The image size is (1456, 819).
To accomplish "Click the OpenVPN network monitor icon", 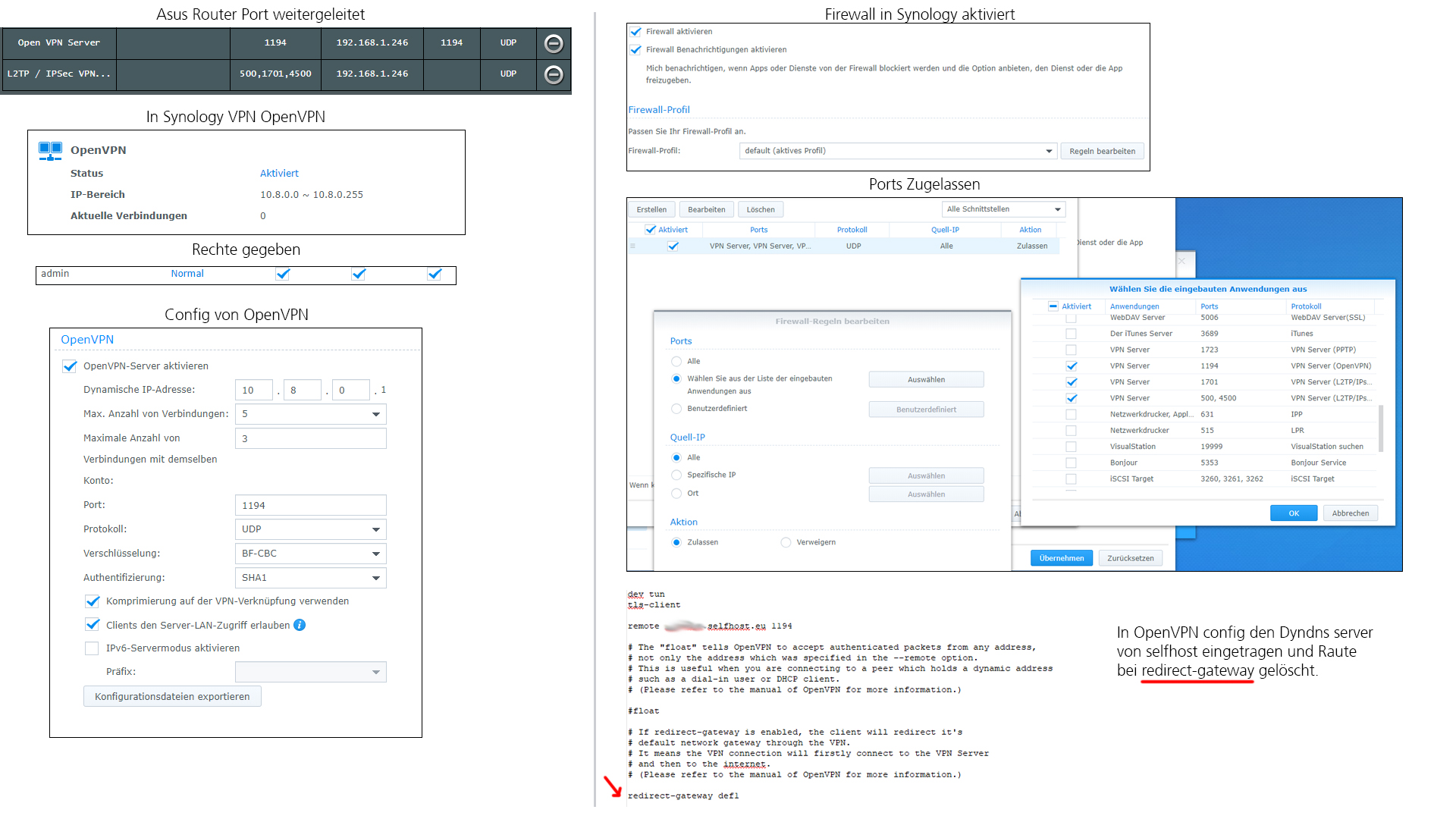I will click(x=50, y=150).
